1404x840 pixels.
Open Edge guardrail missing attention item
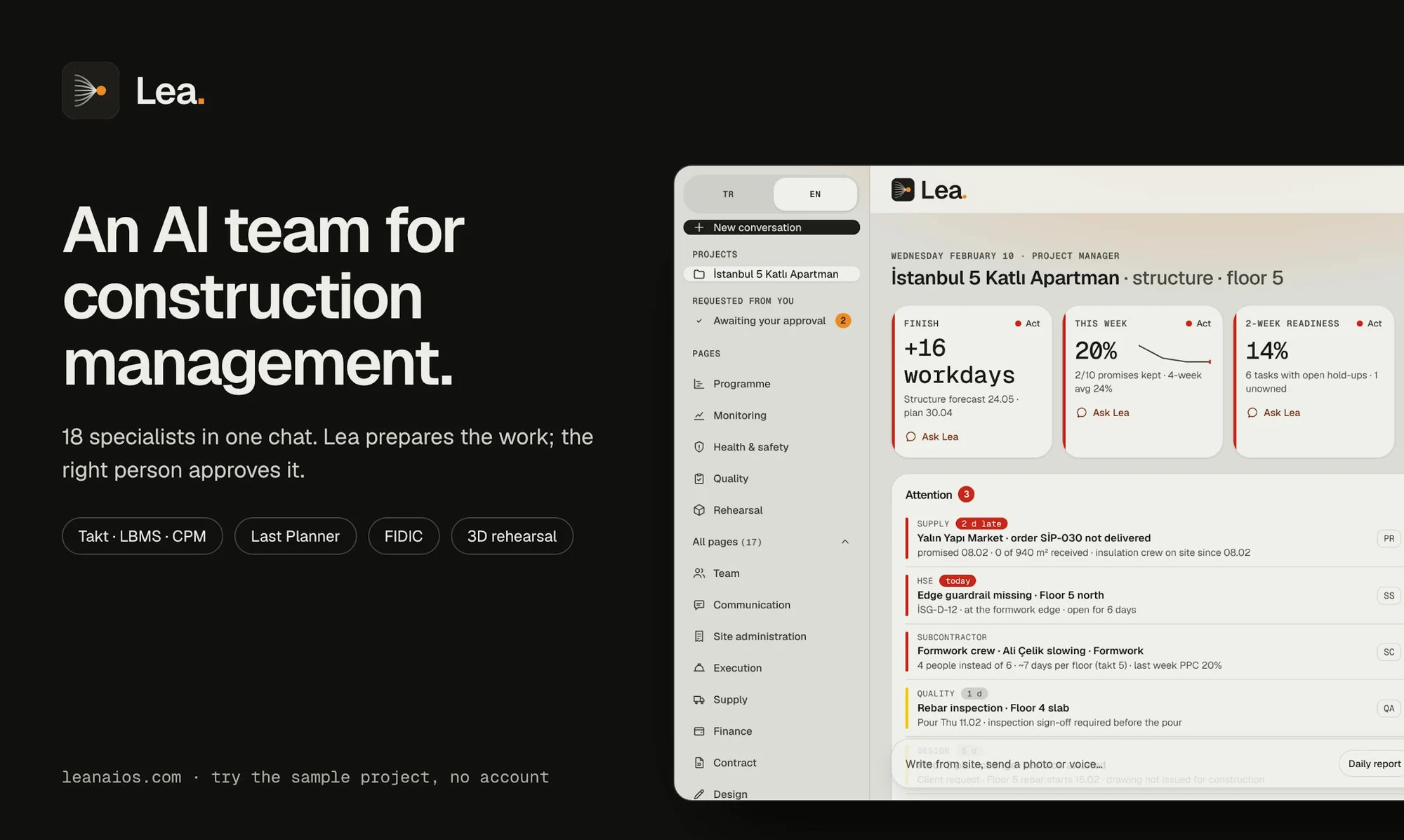1153,595
